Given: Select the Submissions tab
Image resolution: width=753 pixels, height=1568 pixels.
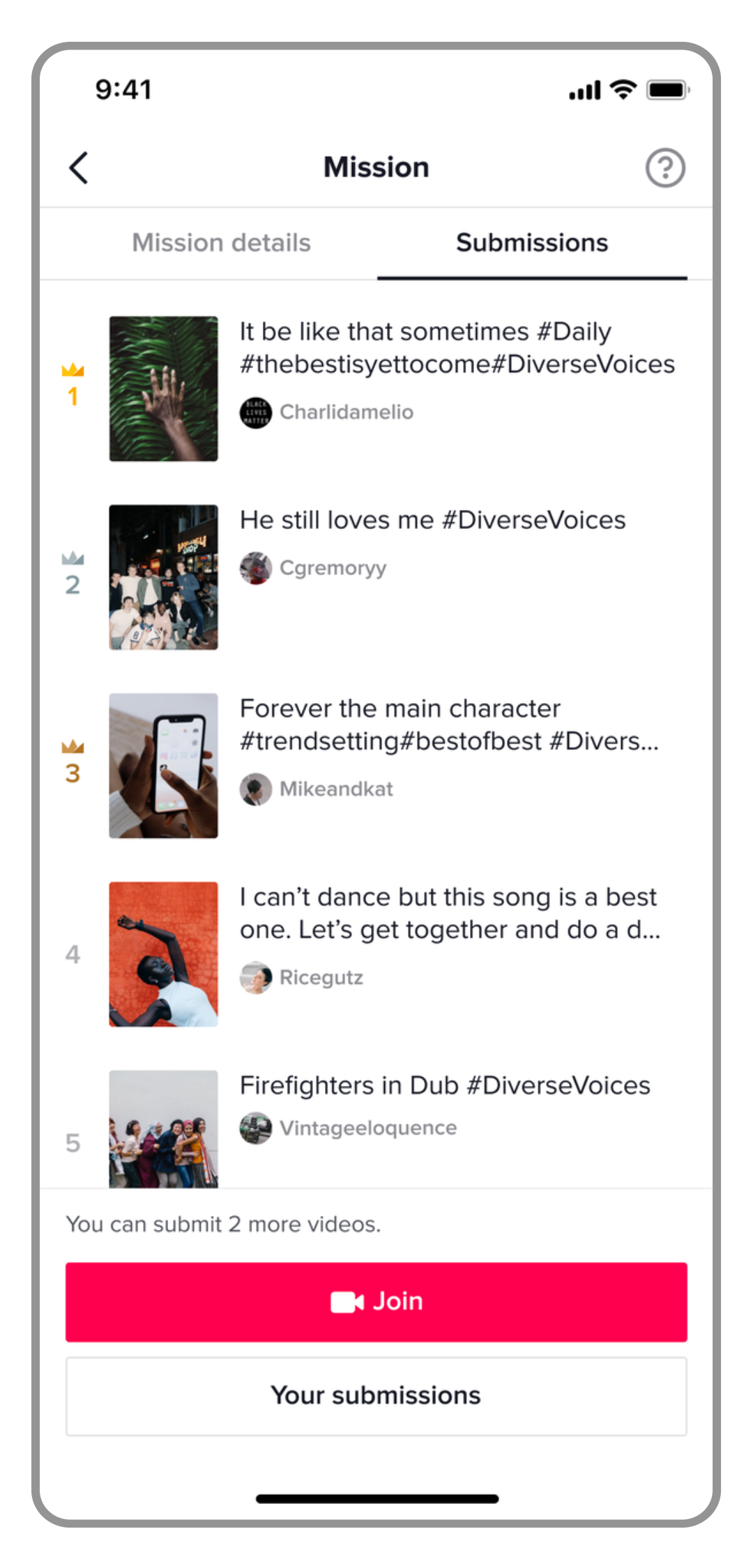Looking at the screenshot, I should coord(532,243).
